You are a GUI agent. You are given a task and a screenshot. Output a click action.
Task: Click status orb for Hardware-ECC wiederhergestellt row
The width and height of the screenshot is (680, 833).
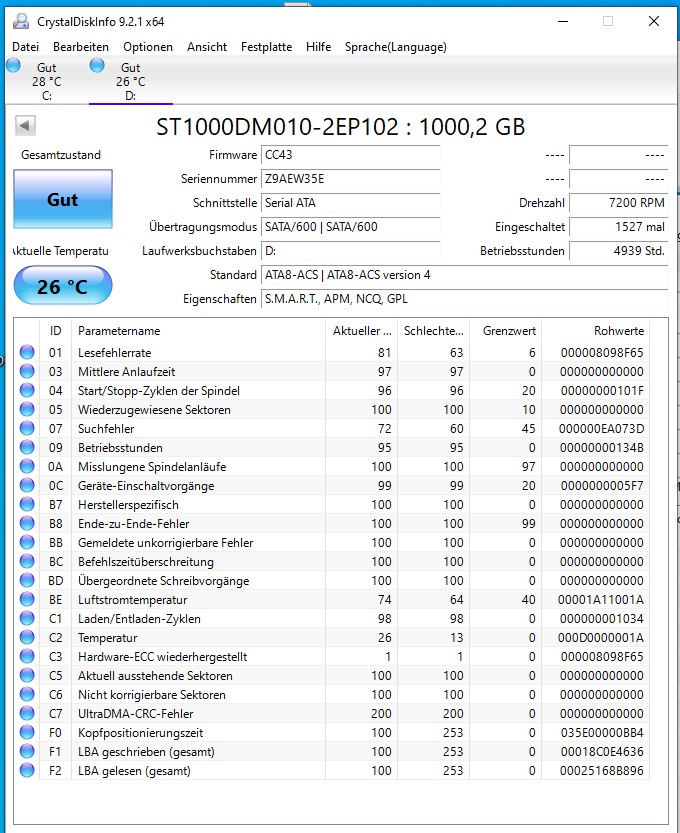click(27, 656)
